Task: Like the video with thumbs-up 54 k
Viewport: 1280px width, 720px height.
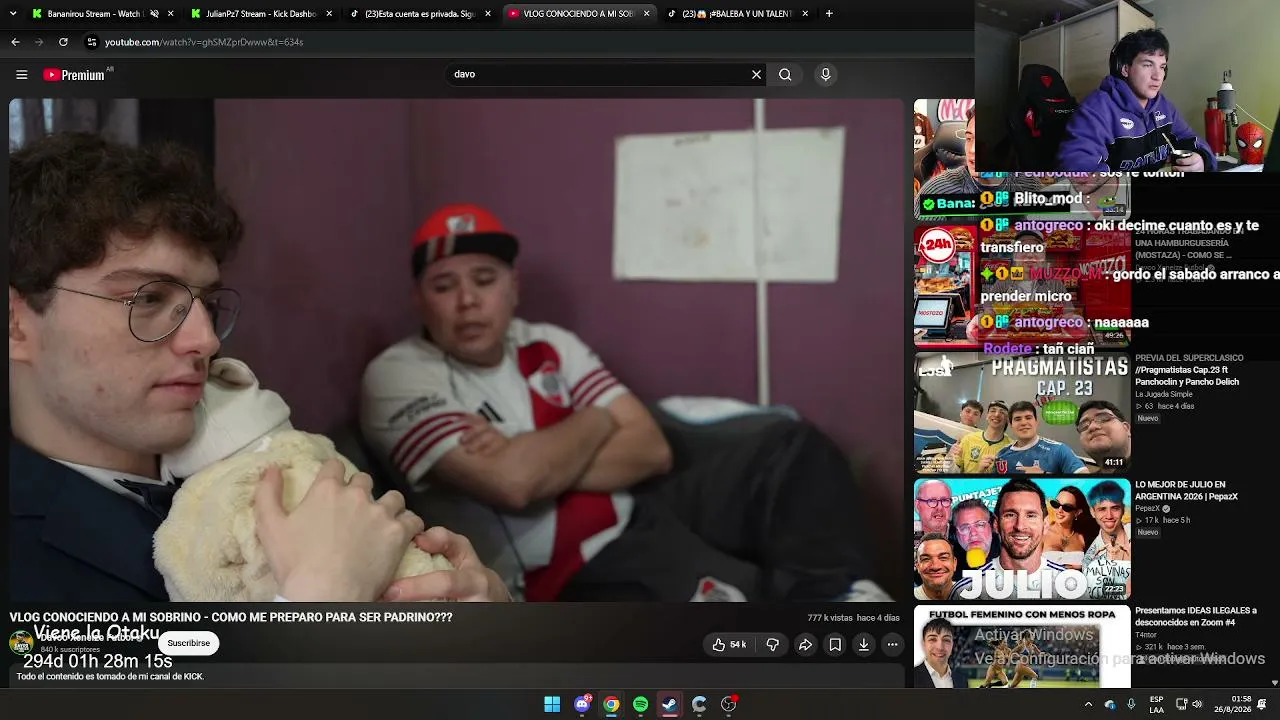Action: point(729,645)
